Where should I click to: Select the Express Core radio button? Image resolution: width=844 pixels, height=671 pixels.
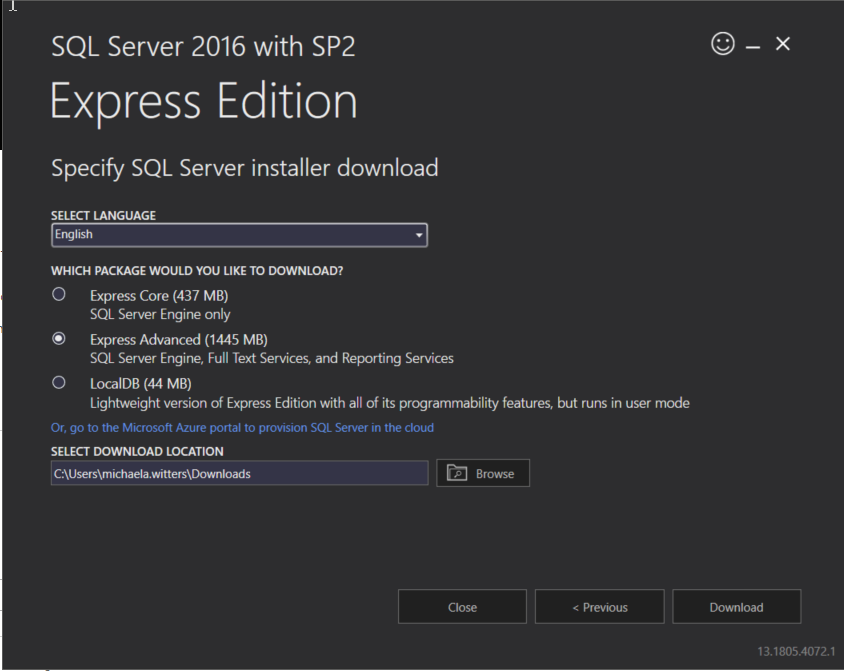[x=59, y=294]
